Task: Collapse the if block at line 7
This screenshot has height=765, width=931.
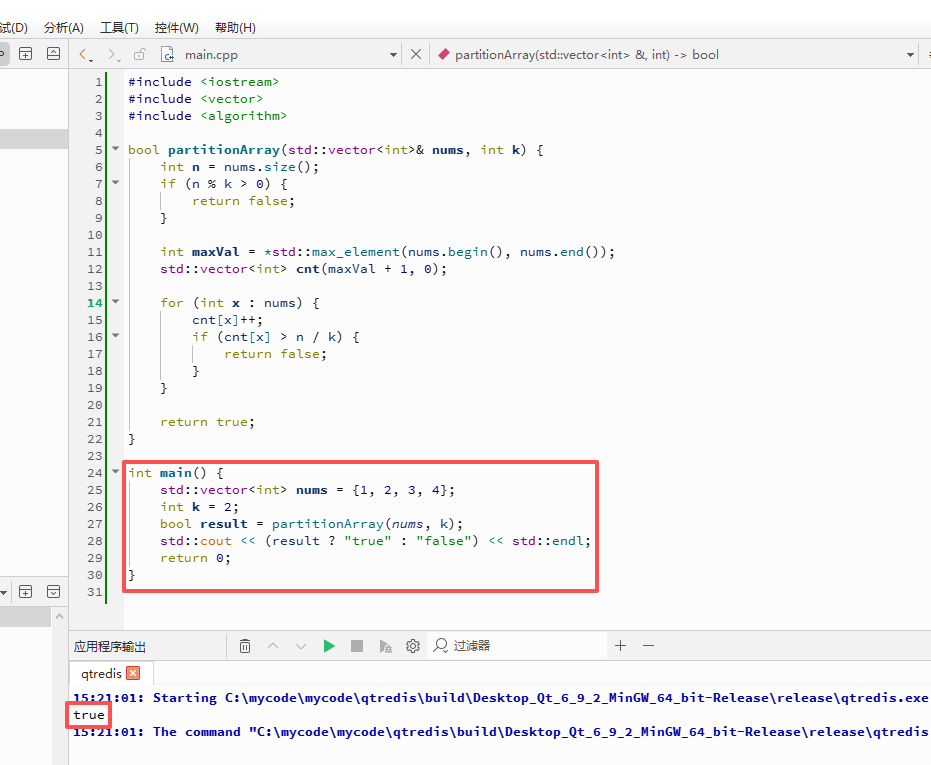Action: point(116,183)
